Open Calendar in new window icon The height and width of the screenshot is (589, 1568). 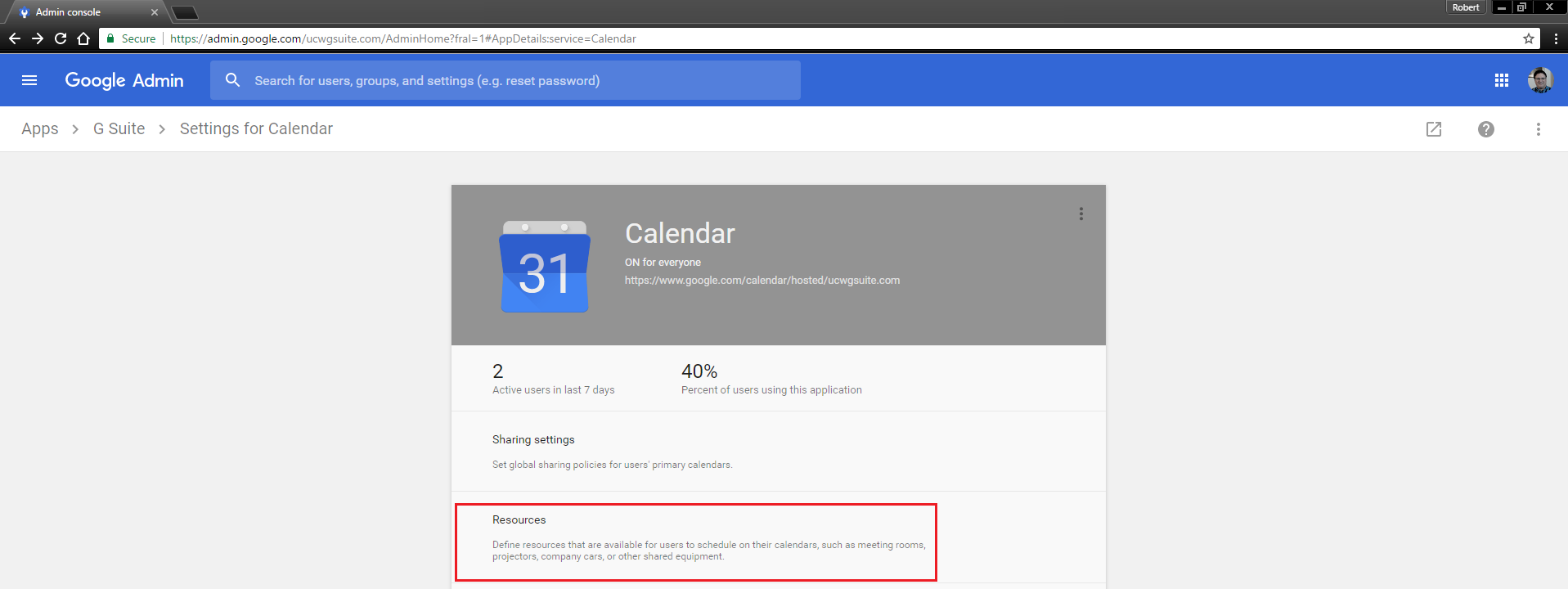pos(1434,129)
